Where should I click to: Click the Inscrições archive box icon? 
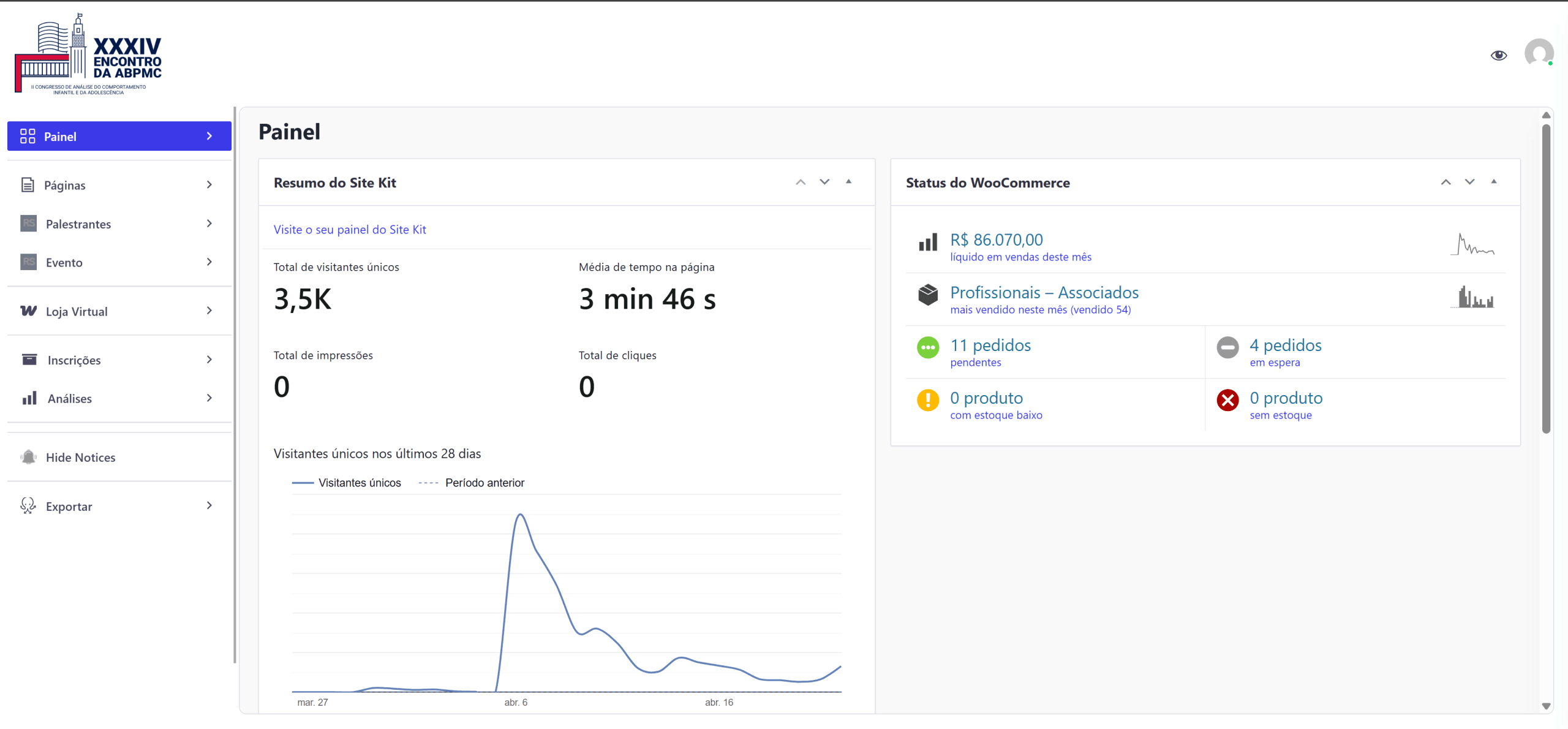[x=29, y=360]
